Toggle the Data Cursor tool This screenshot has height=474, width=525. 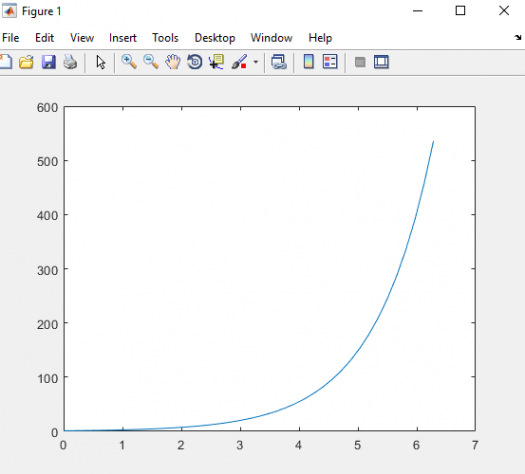[x=216, y=62]
